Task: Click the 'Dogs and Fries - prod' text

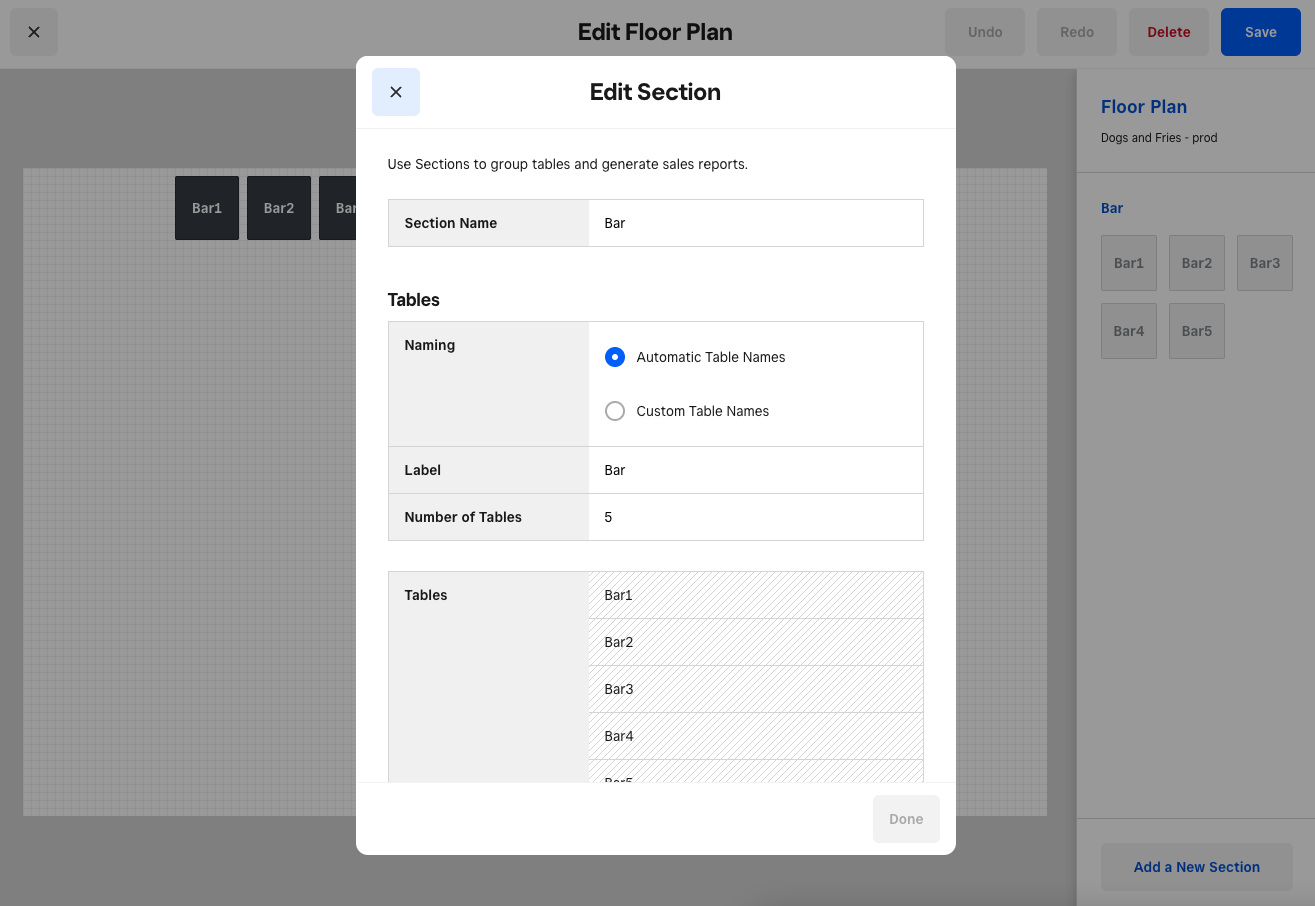Action: (x=1159, y=138)
